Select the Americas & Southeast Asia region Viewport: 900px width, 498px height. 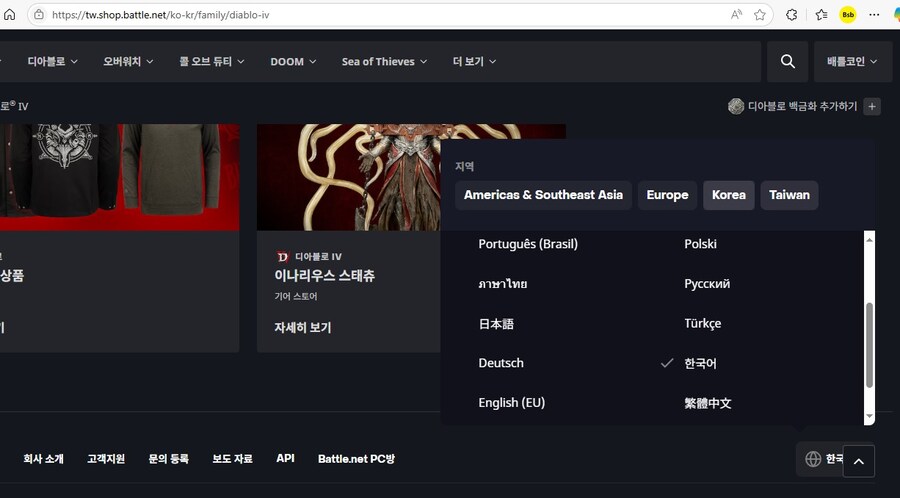tap(543, 195)
